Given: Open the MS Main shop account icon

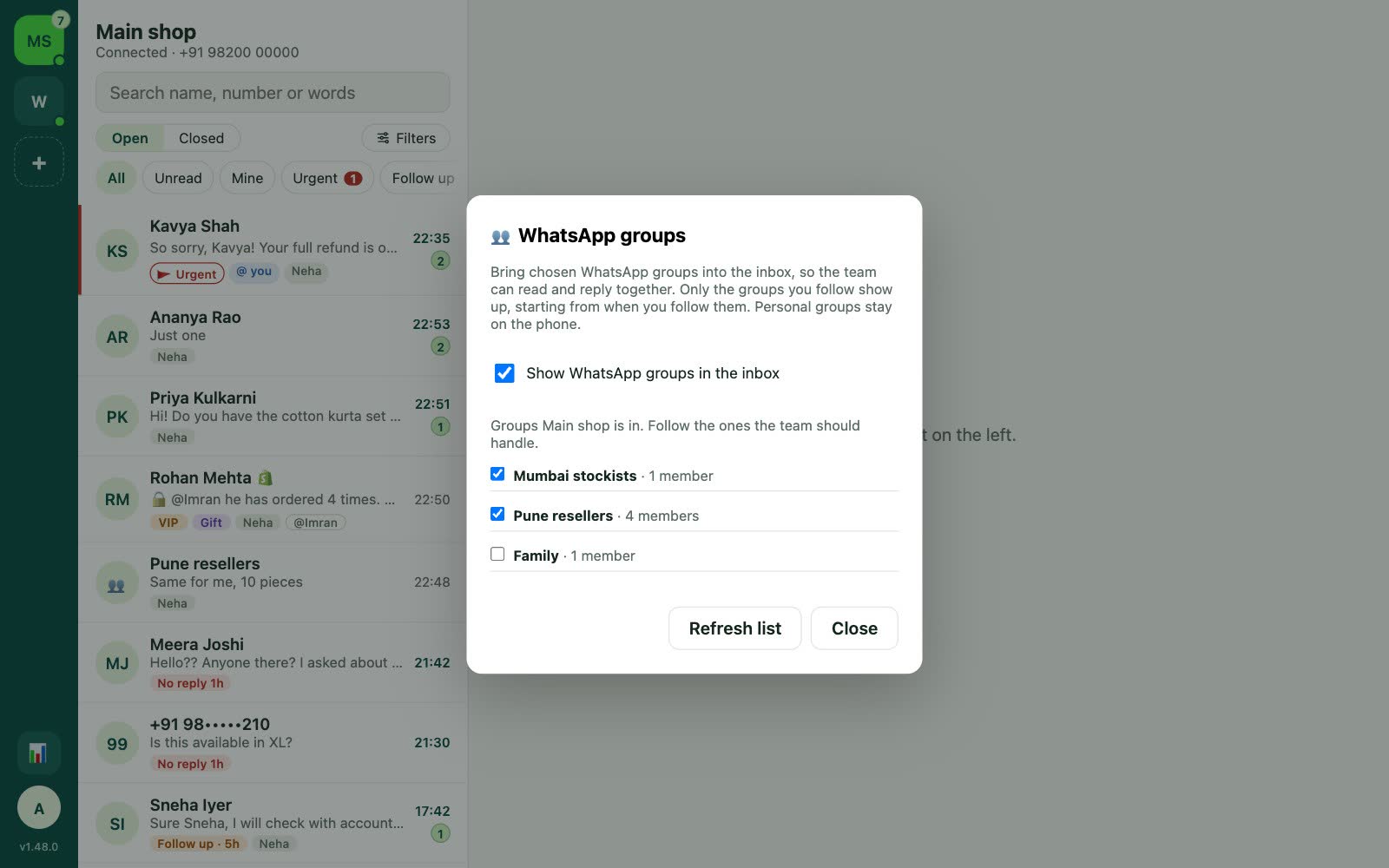Looking at the screenshot, I should pyautogui.click(x=39, y=41).
